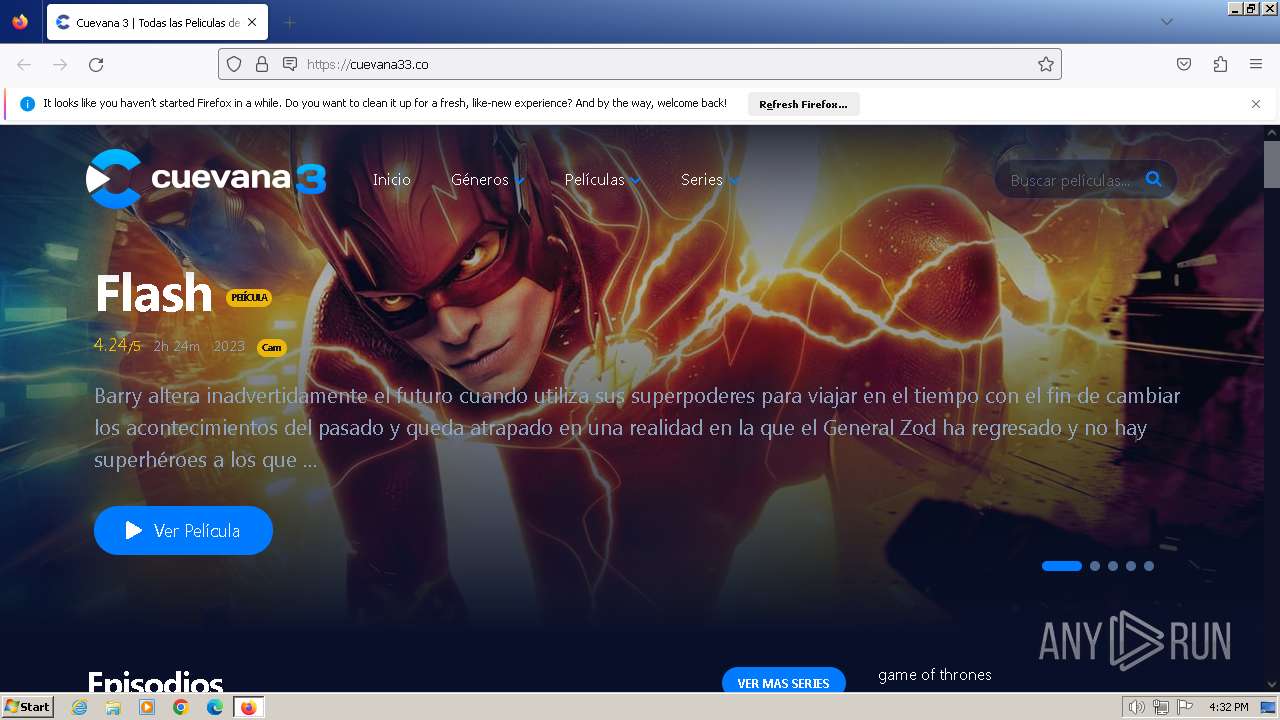
Task: Go to Inicio menu item
Action: coord(392,180)
